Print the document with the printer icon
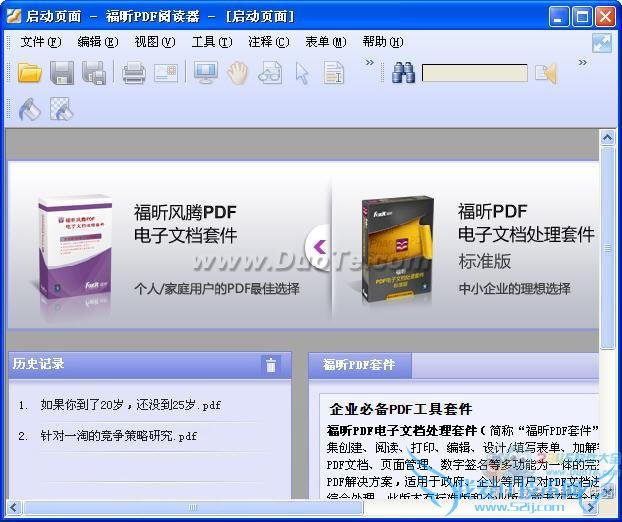 (x=134, y=73)
